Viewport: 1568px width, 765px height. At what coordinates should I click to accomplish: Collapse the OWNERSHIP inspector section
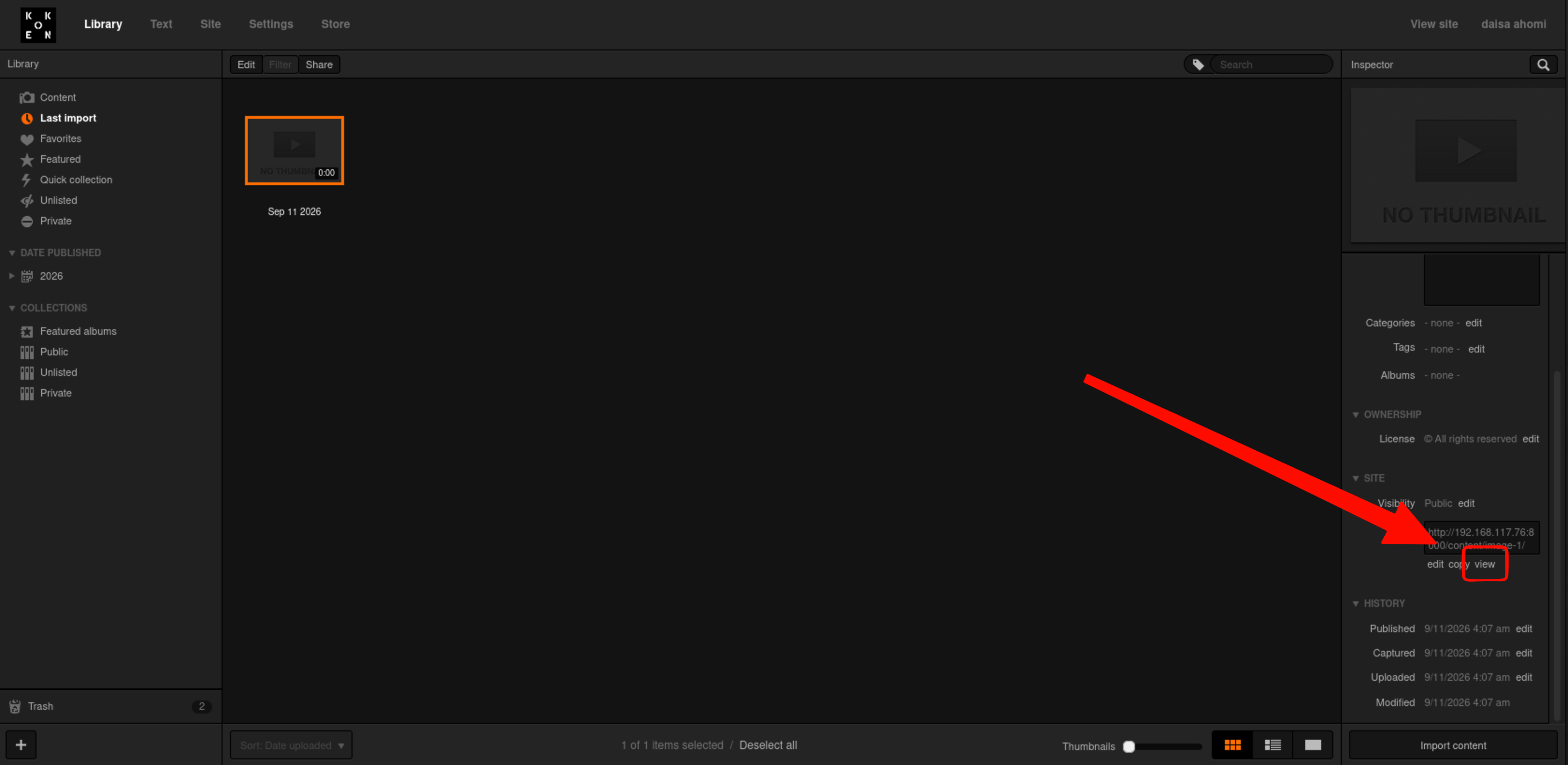pyautogui.click(x=1356, y=415)
